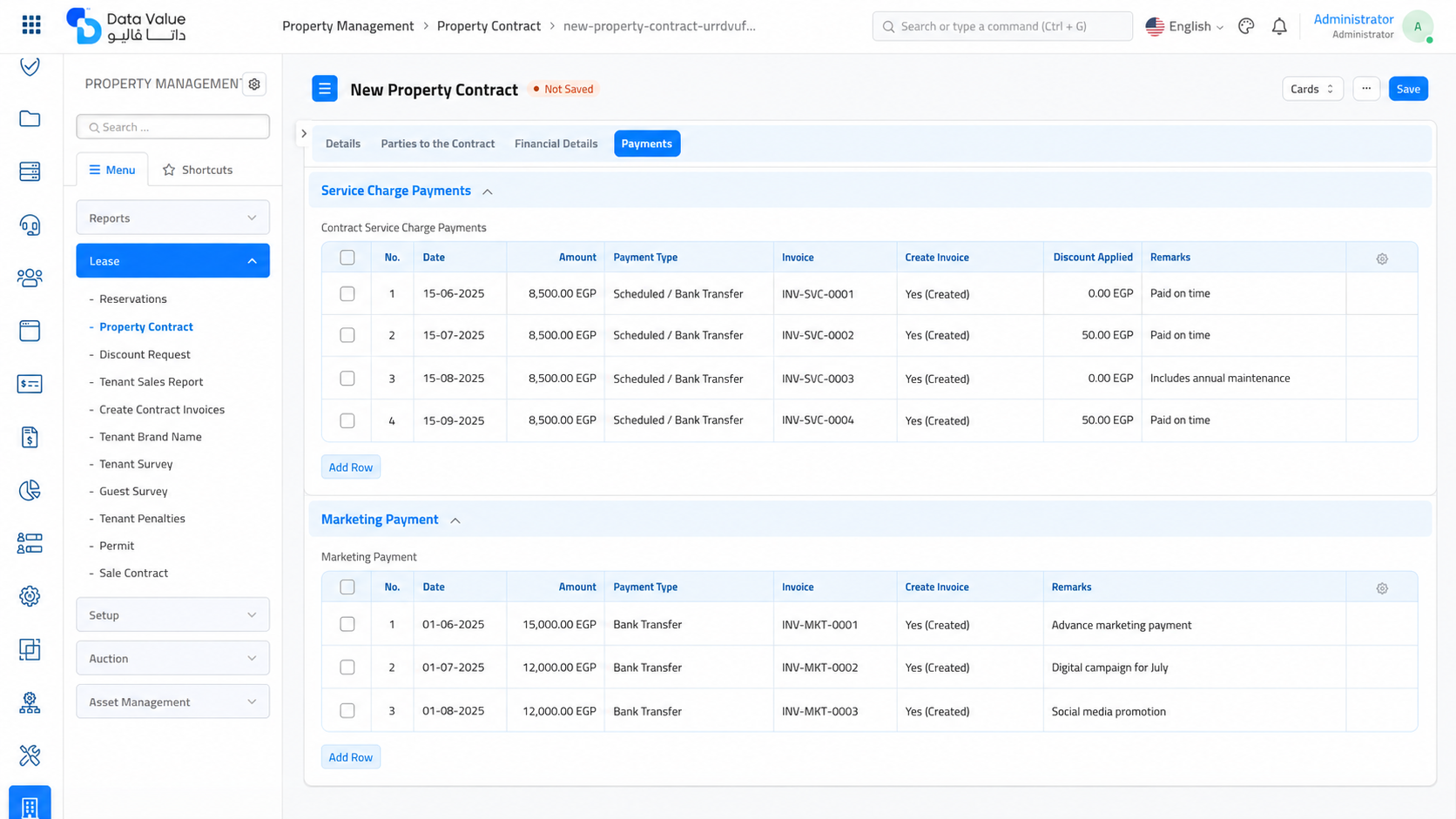Open the shield checkmark sidebar icon
1456x819 pixels.
30,66
